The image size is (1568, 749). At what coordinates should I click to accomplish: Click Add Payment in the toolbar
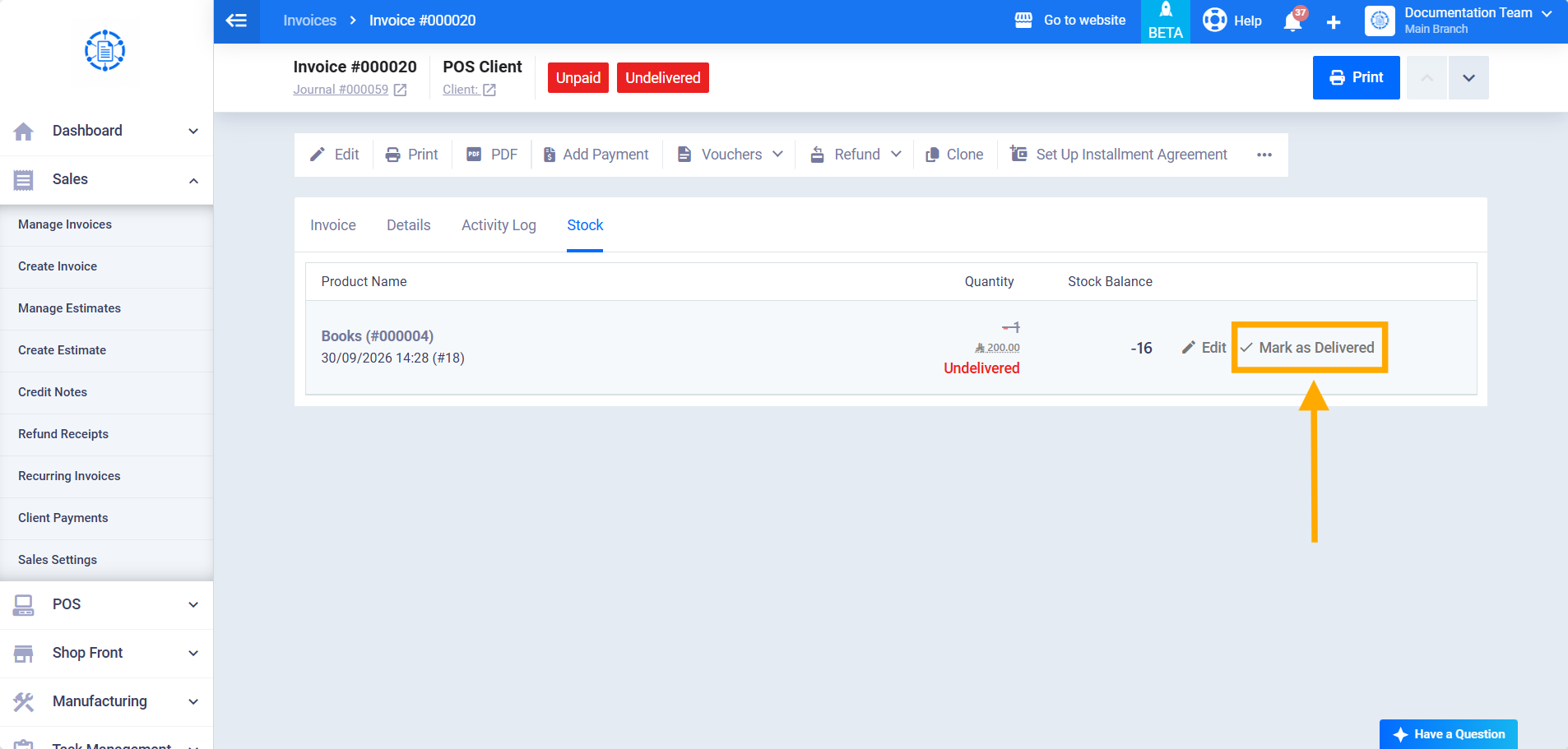click(596, 155)
